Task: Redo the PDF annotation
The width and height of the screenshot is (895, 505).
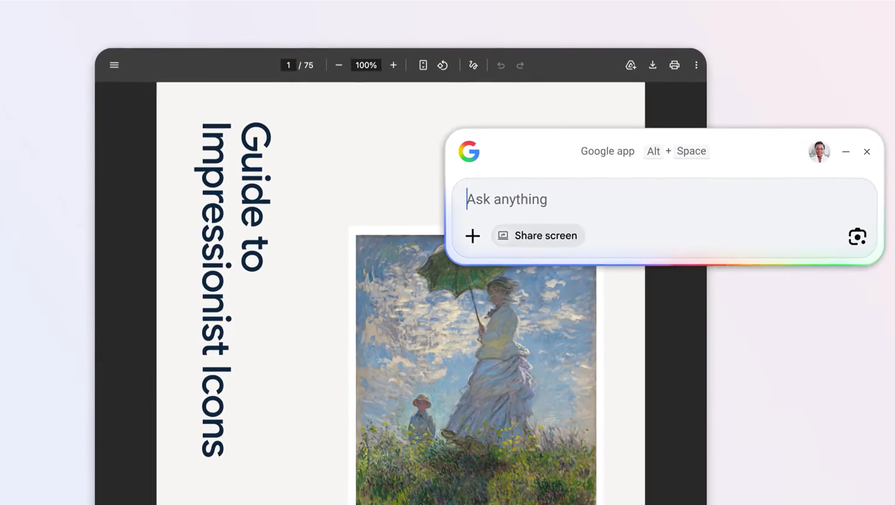Action: tap(520, 65)
